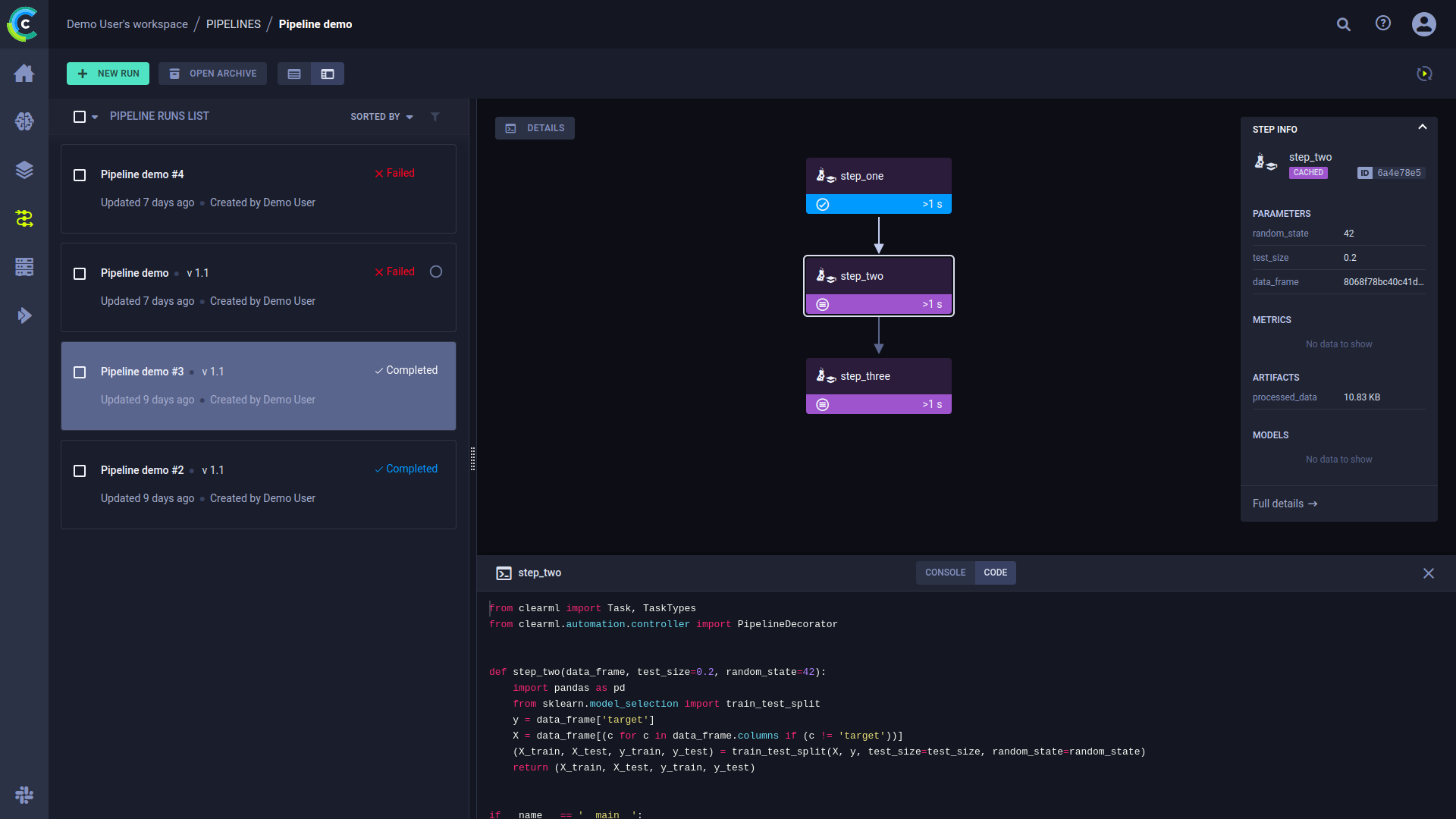Screen dimensions: 1456x819
Task: Expand the Pipeline demo run overflow menu
Action: (436, 271)
